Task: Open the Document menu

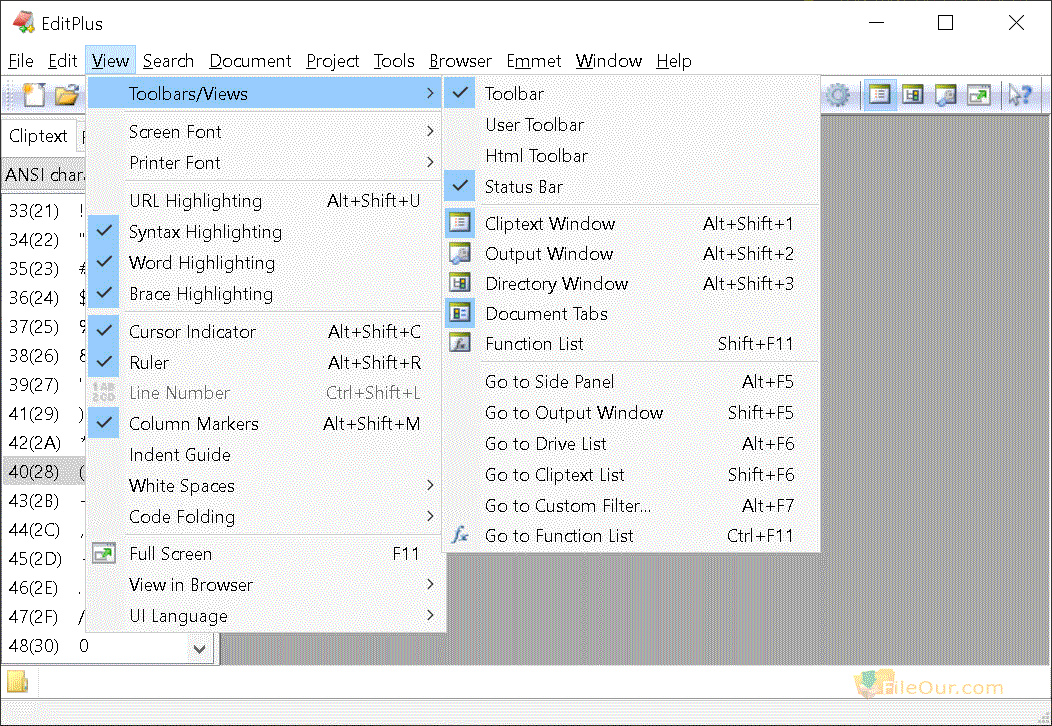Action: (250, 61)
